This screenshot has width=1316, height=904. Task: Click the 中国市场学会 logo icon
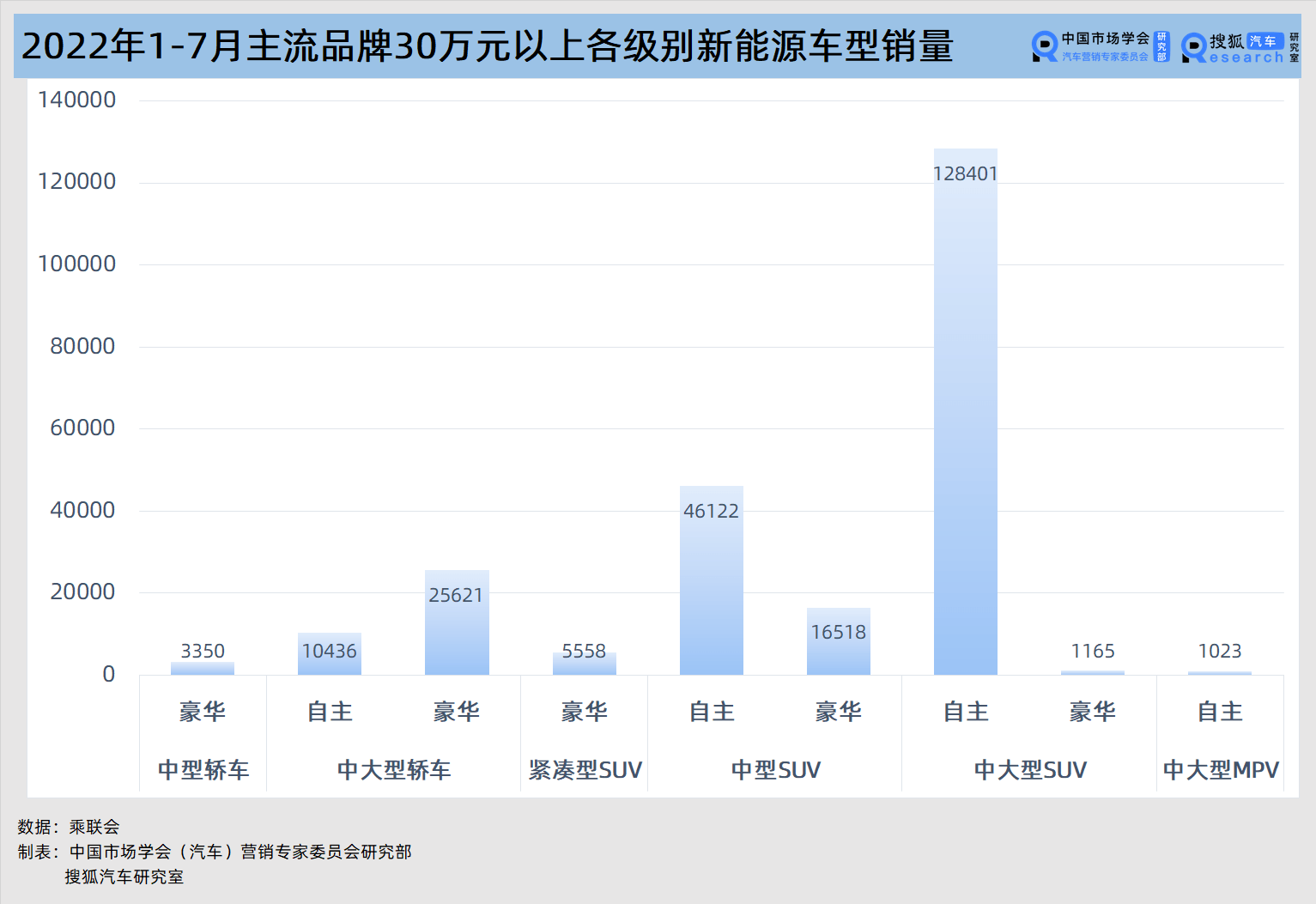(1045, 46)
